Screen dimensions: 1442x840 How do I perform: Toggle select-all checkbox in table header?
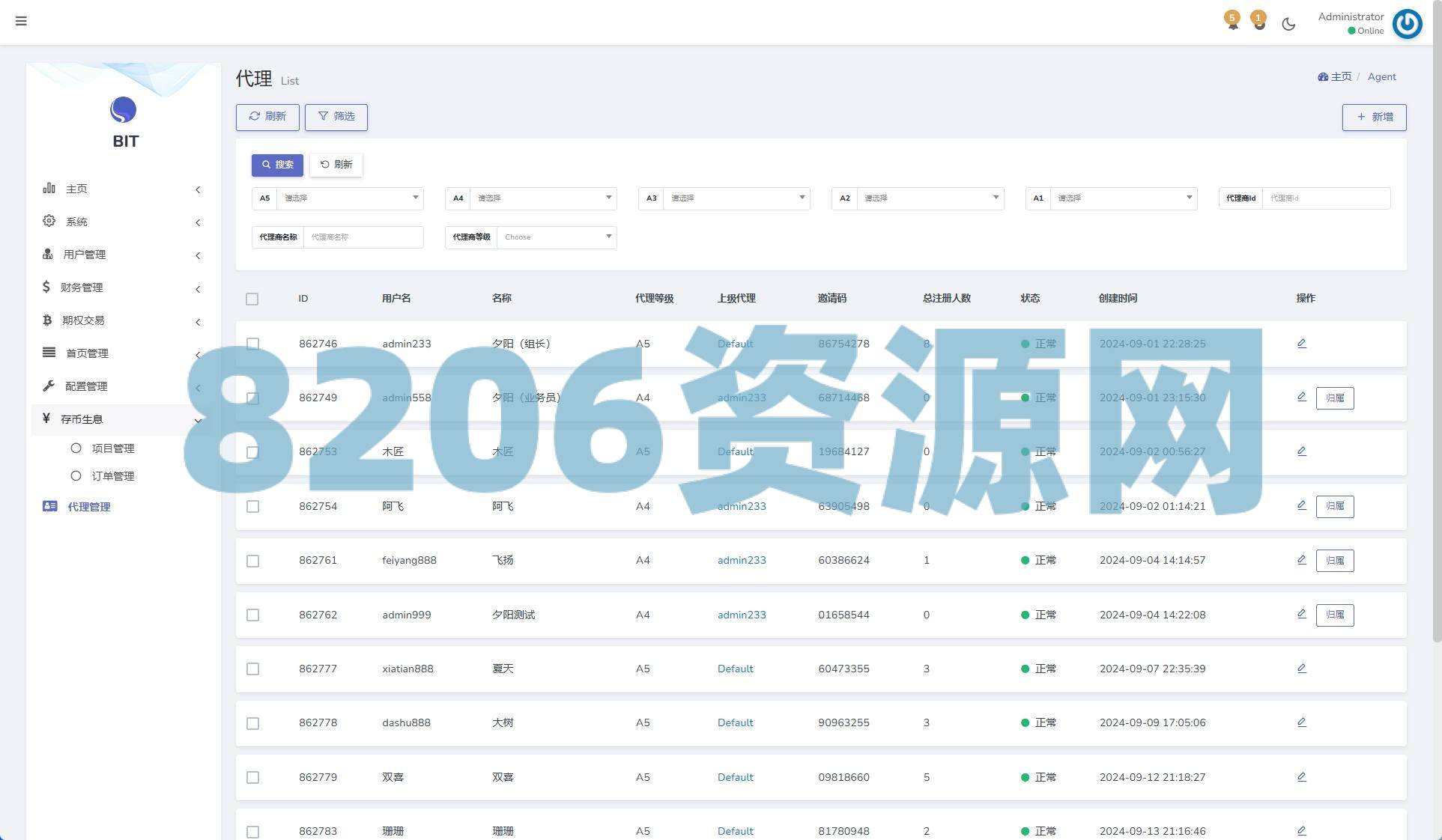coord(252,299)
